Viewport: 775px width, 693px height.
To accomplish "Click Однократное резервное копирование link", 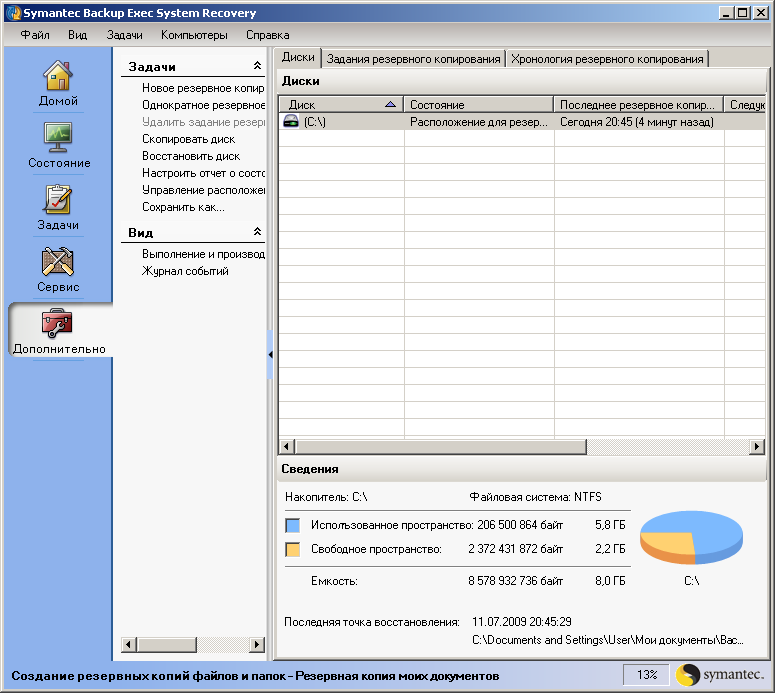I will point(203,105).
